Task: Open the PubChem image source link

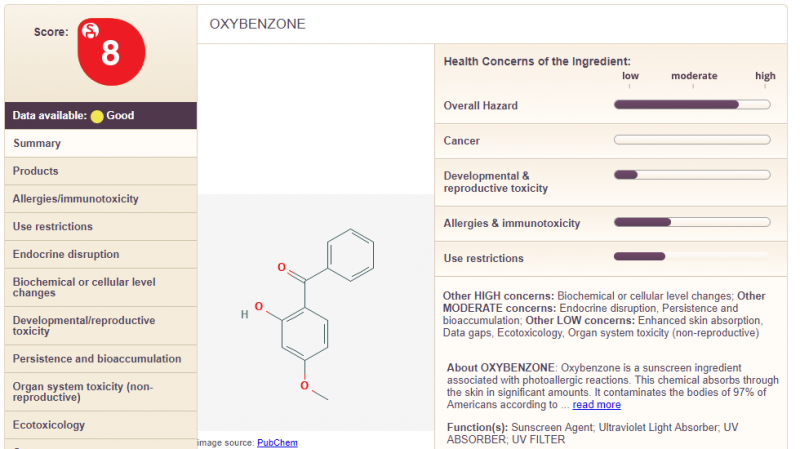Action: click(x=277, y=442)
